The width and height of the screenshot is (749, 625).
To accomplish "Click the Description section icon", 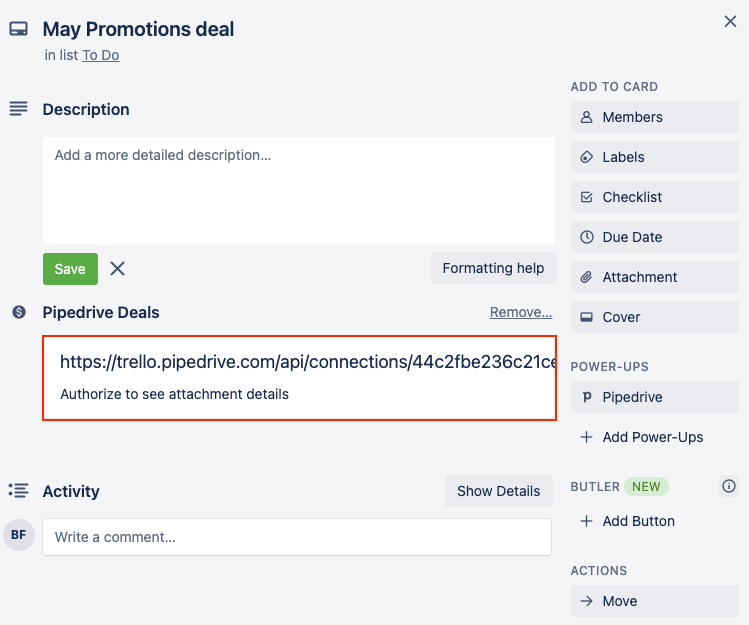I will pyautogui.click(x=19, y=108).
